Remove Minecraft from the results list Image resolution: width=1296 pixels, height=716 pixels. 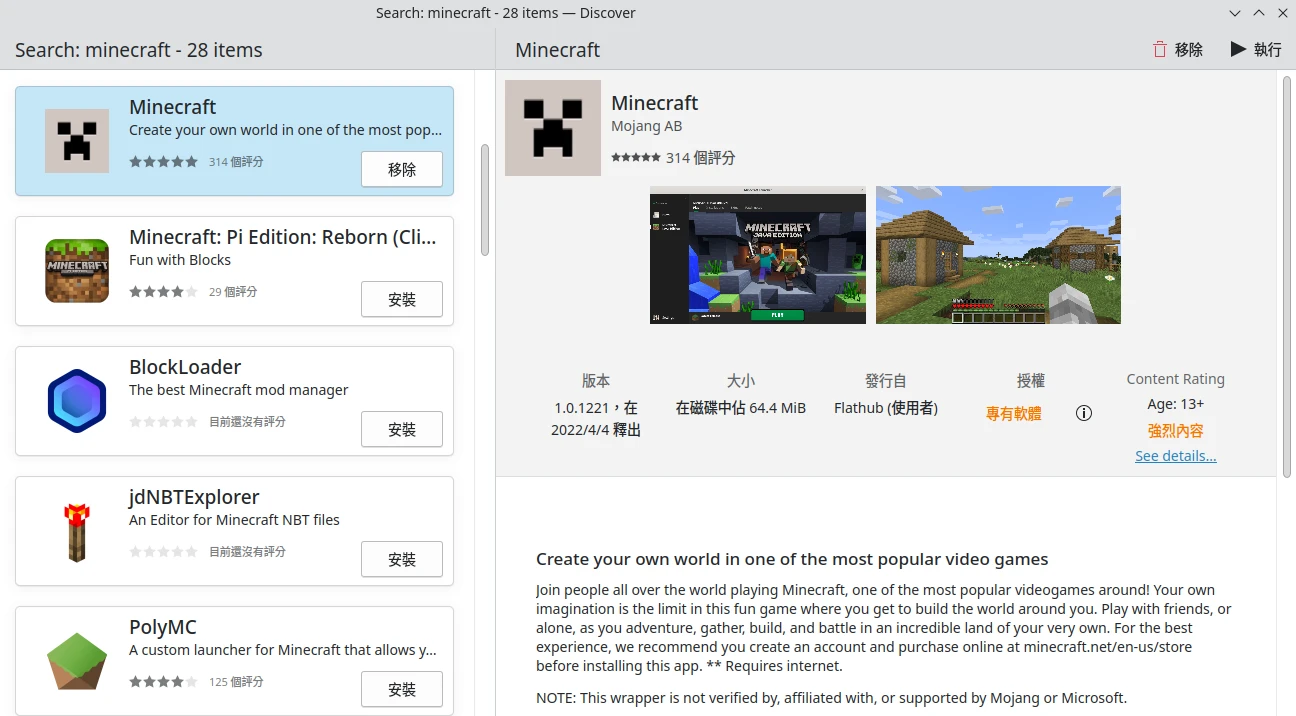click(x=401, y=169)
